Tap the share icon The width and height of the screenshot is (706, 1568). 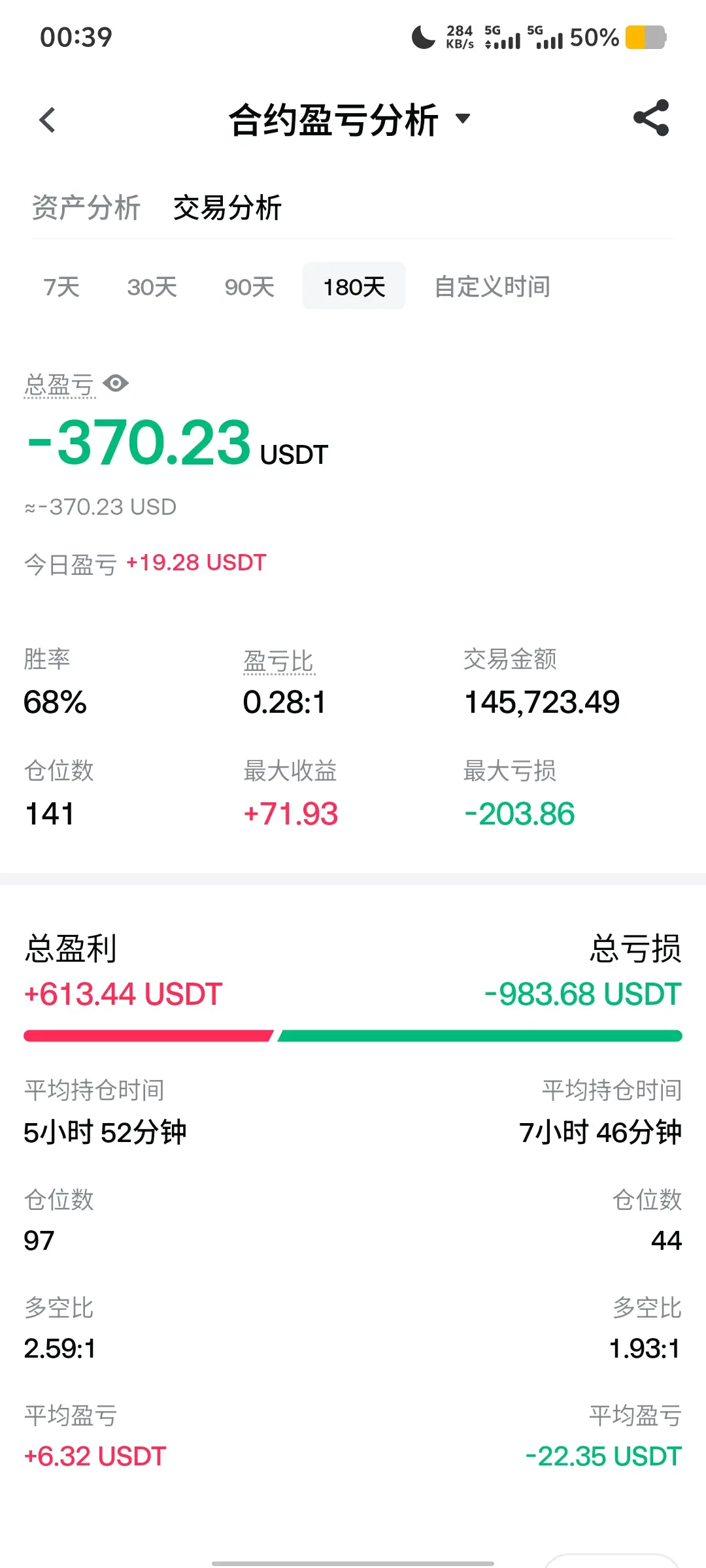651,118
